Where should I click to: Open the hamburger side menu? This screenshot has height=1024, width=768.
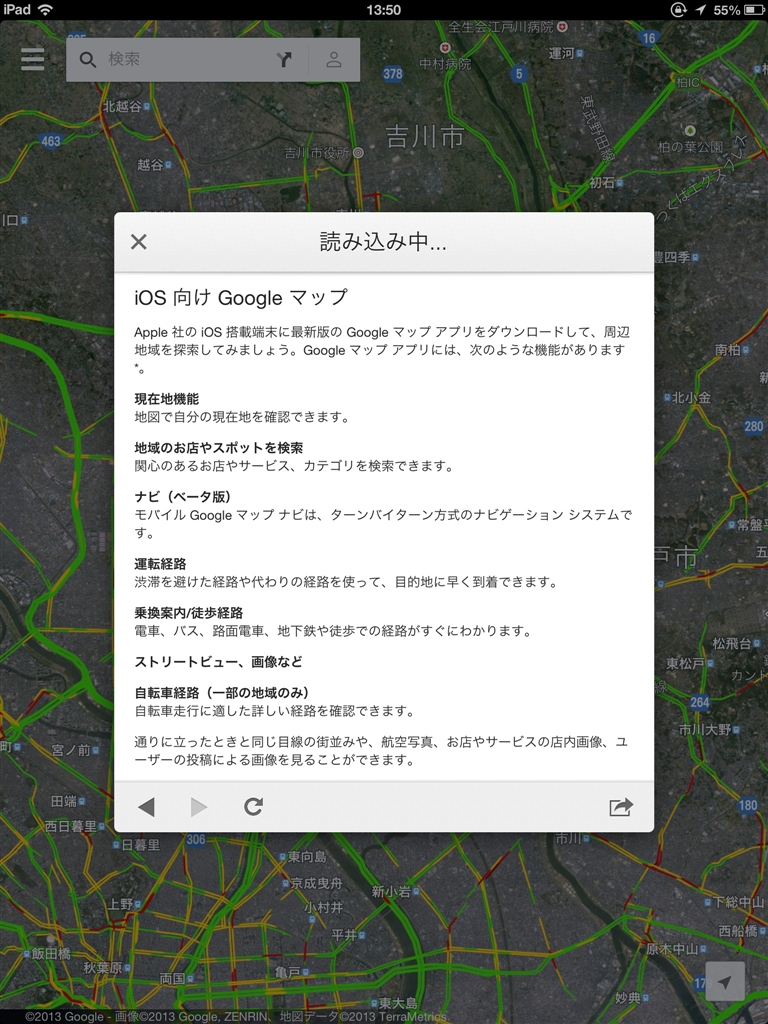coord(33,60)
